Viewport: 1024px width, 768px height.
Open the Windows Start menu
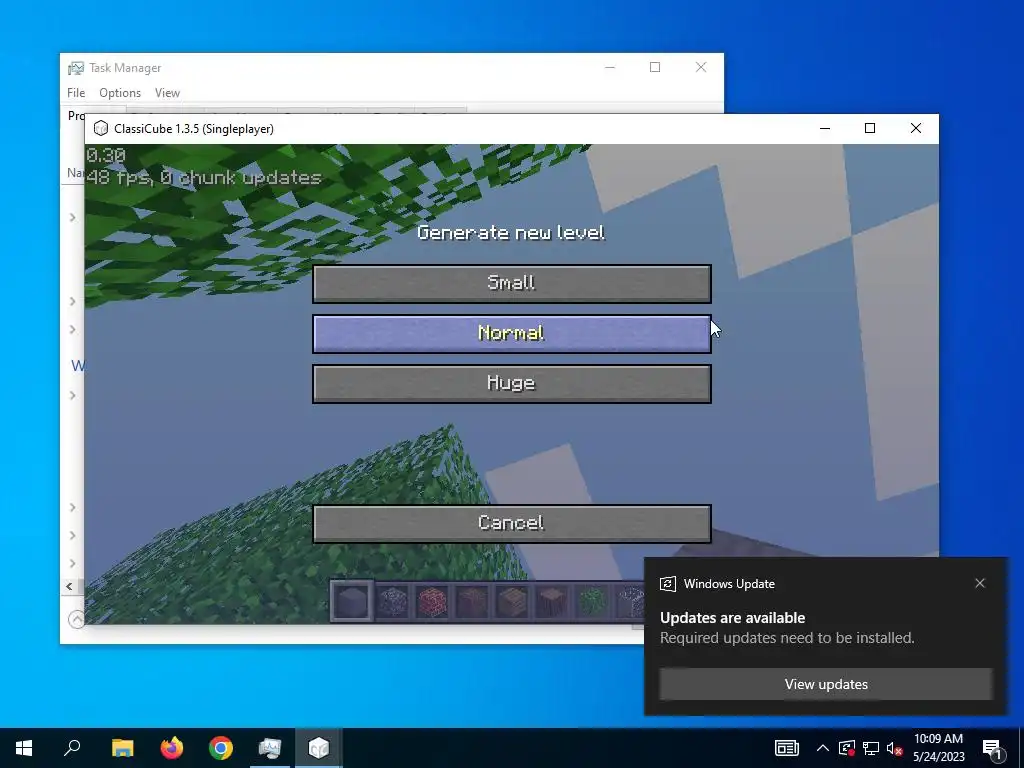pyautogui.click(x=24, y=748)
